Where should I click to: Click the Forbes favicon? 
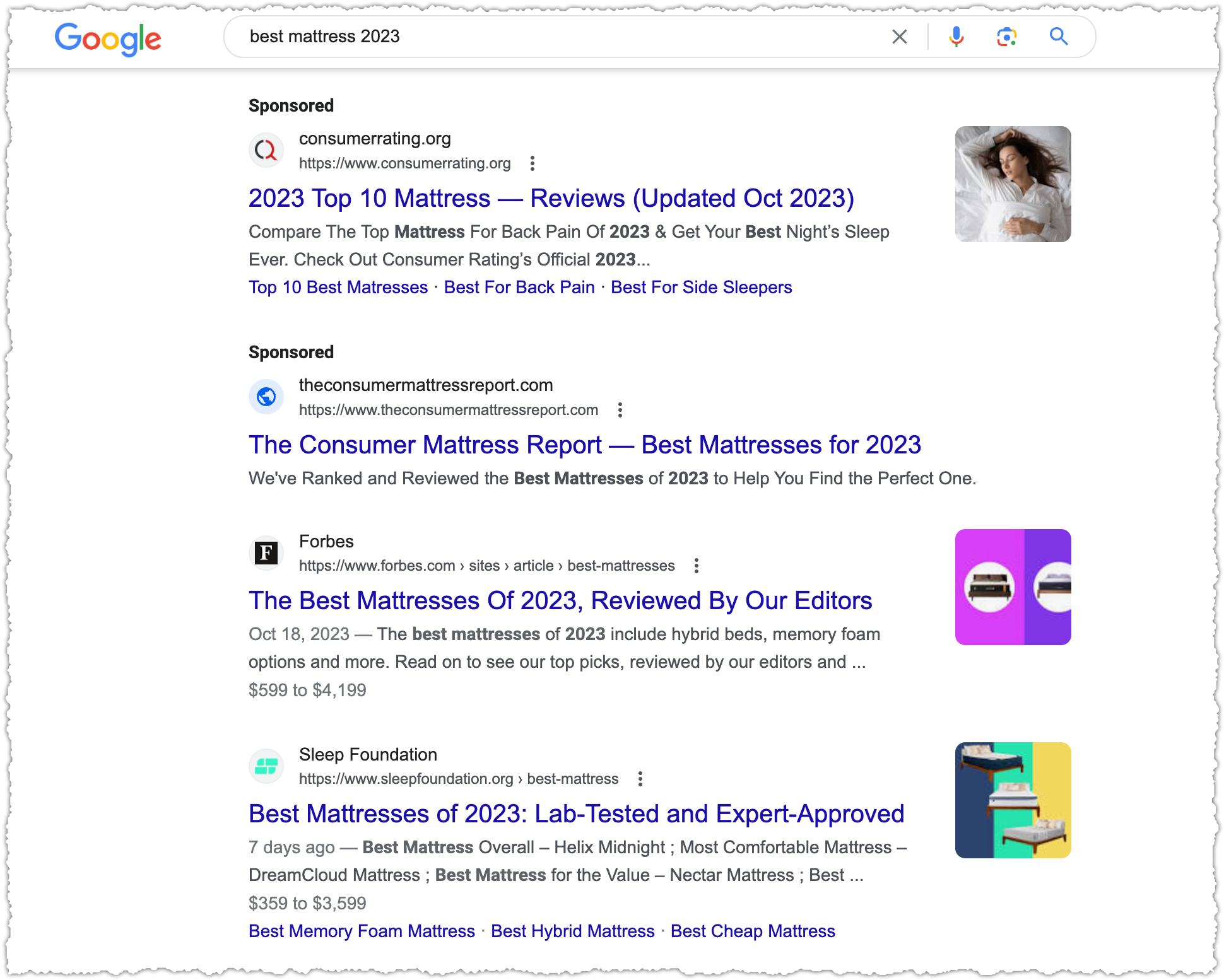tap(266, 553)
